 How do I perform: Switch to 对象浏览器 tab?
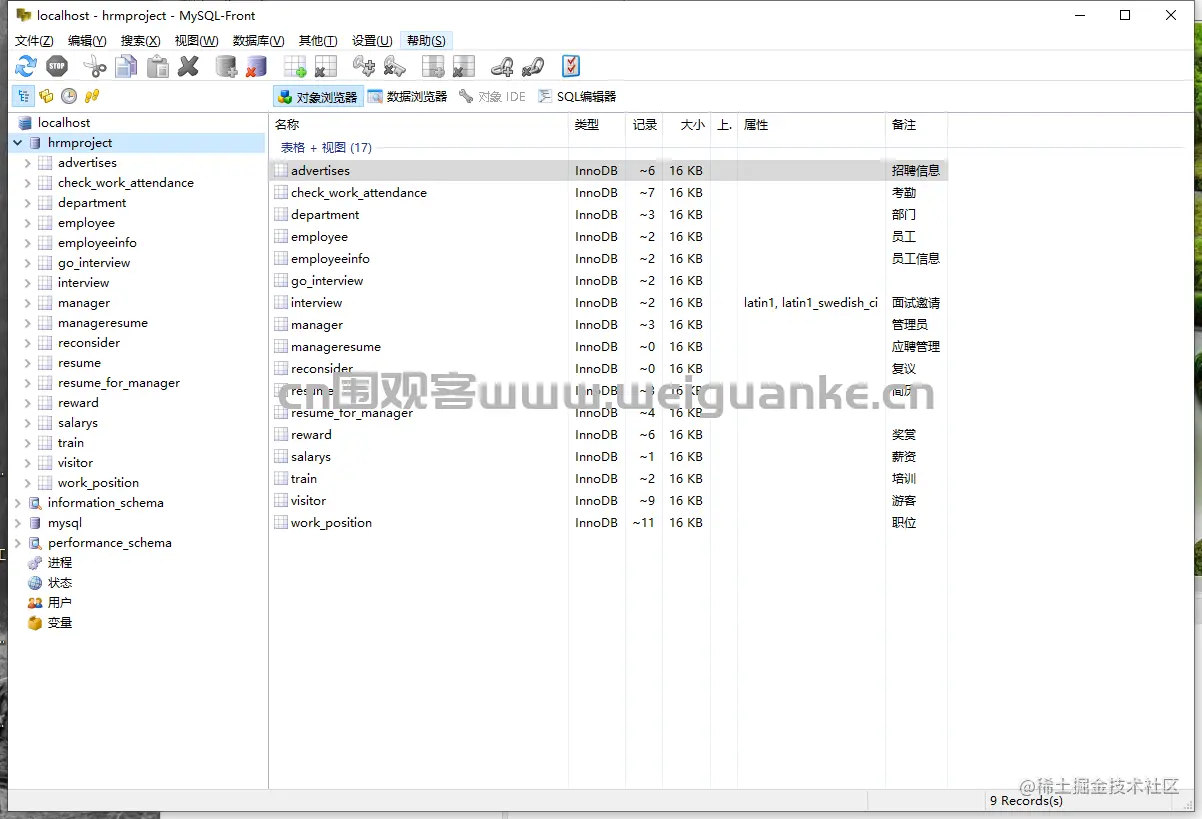point(317,97)
